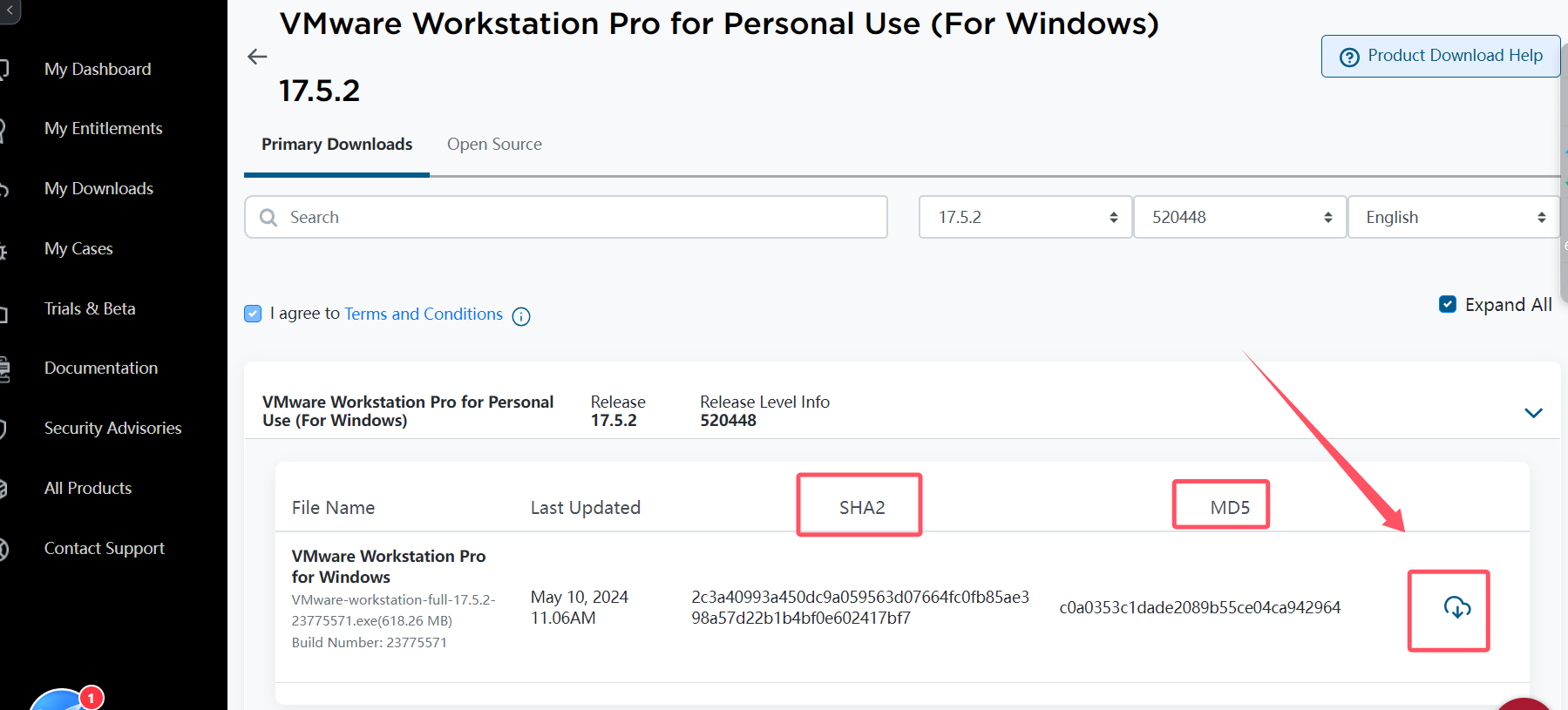Open My Dashboard in the sidebar

(98, 69)
